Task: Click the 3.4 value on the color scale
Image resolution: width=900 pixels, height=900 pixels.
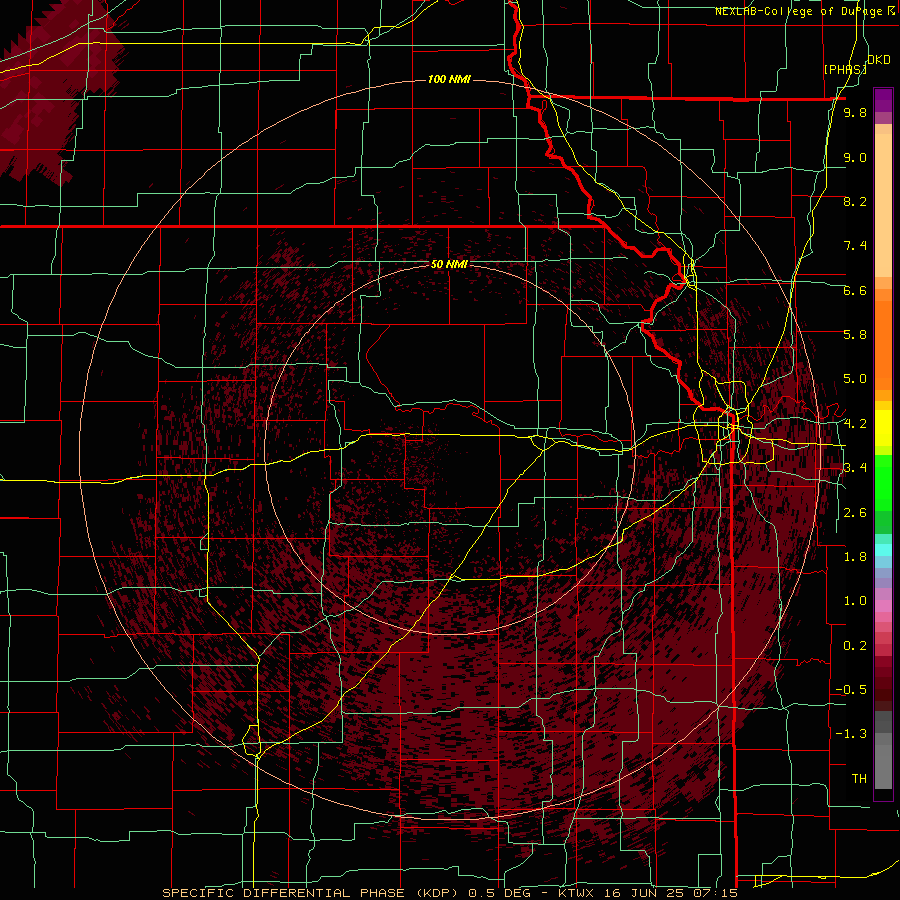Action: (855, 468)
